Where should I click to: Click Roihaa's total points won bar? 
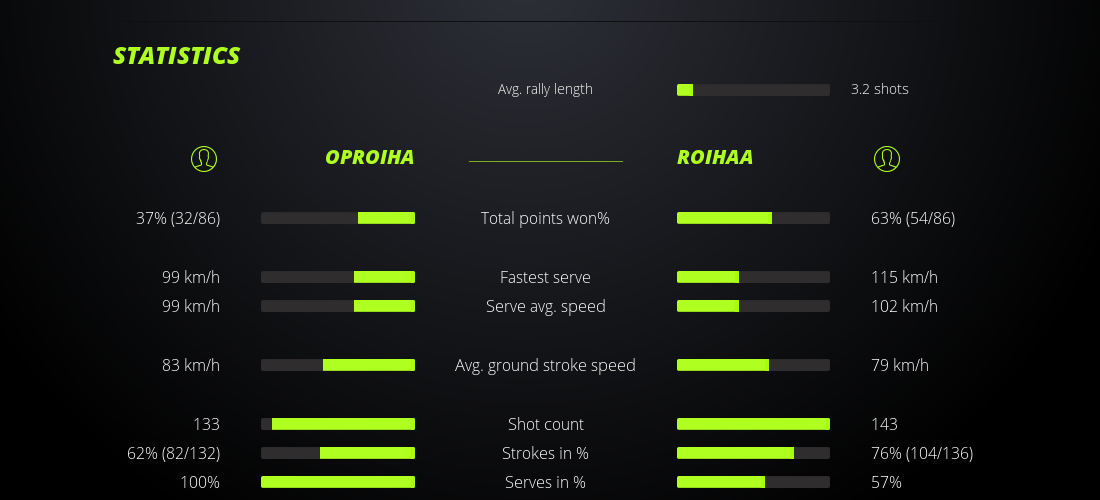point(753,218)
